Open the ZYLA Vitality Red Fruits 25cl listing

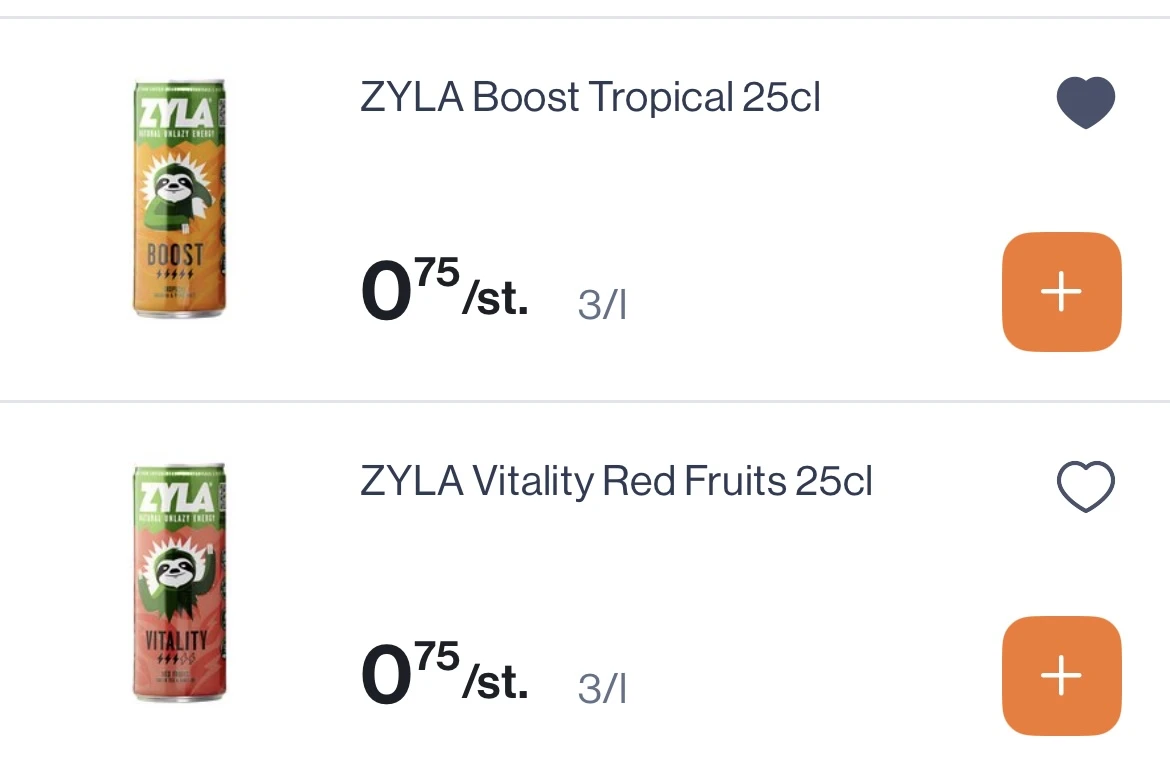click(617, 481)
